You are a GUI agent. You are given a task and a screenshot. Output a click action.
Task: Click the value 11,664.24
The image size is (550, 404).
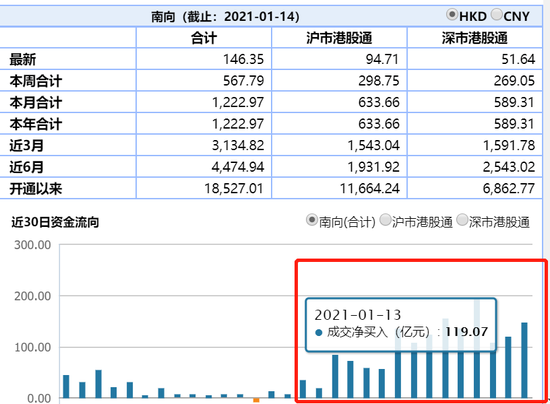pos(370,189)
